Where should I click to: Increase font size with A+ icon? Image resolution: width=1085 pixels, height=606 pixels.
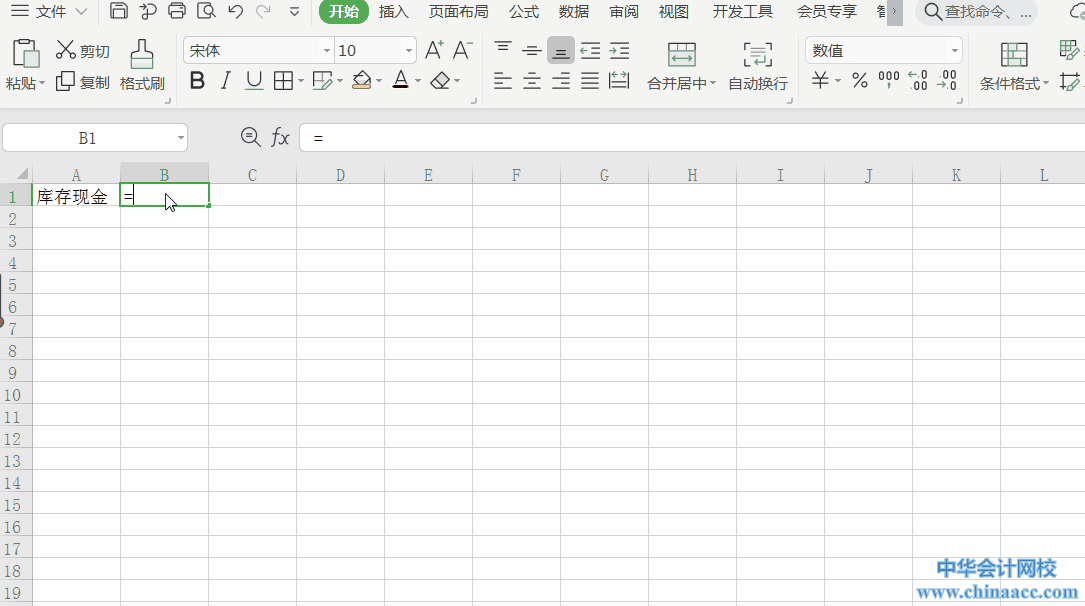click(435, 50)
